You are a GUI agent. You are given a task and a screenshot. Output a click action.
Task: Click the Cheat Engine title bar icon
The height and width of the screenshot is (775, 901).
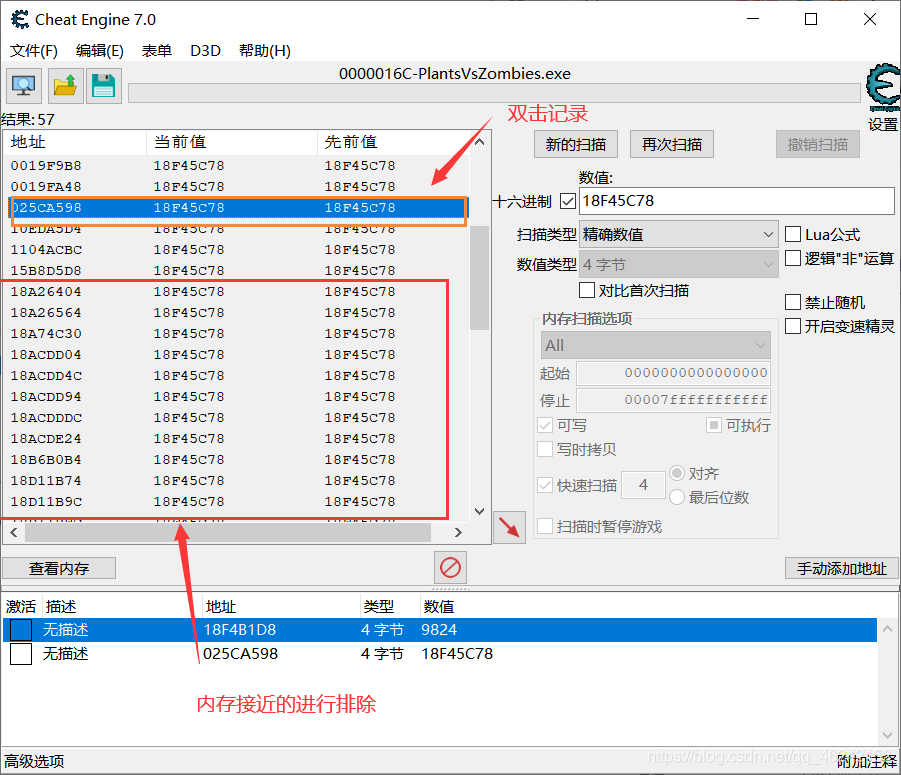click(20, 20)
